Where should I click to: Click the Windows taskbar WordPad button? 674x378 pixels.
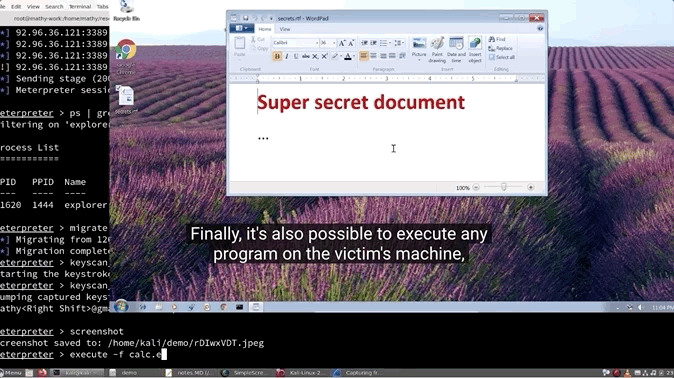[x=255, y=307]
